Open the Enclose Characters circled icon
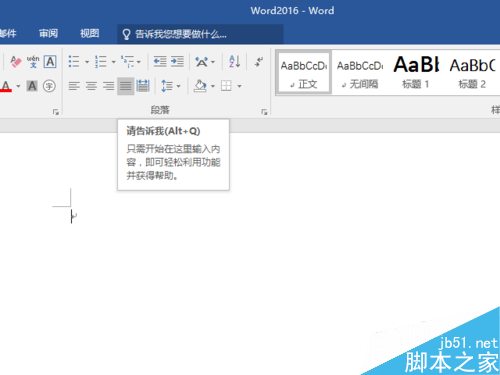The height and width of the screenshot is (375, 500). (49, 86)
